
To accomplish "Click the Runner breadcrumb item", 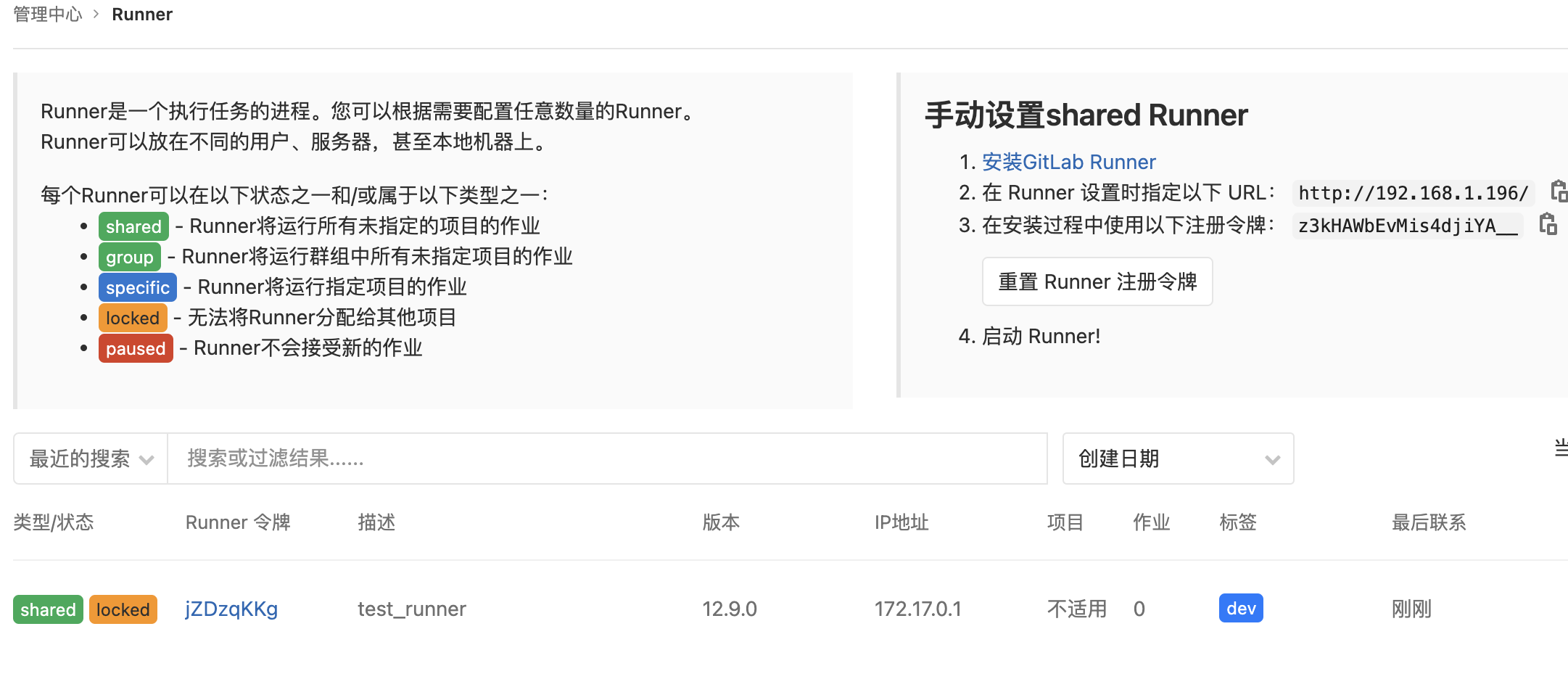I will tap(142, 15).
